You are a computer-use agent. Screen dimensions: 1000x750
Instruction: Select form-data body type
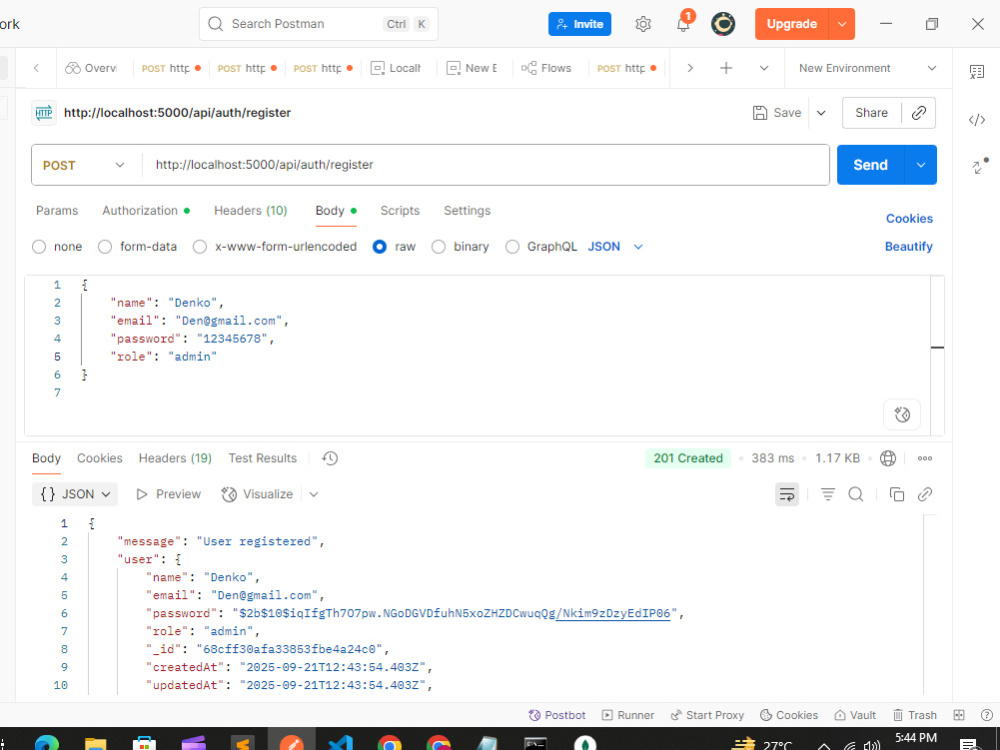coord(105,247)
